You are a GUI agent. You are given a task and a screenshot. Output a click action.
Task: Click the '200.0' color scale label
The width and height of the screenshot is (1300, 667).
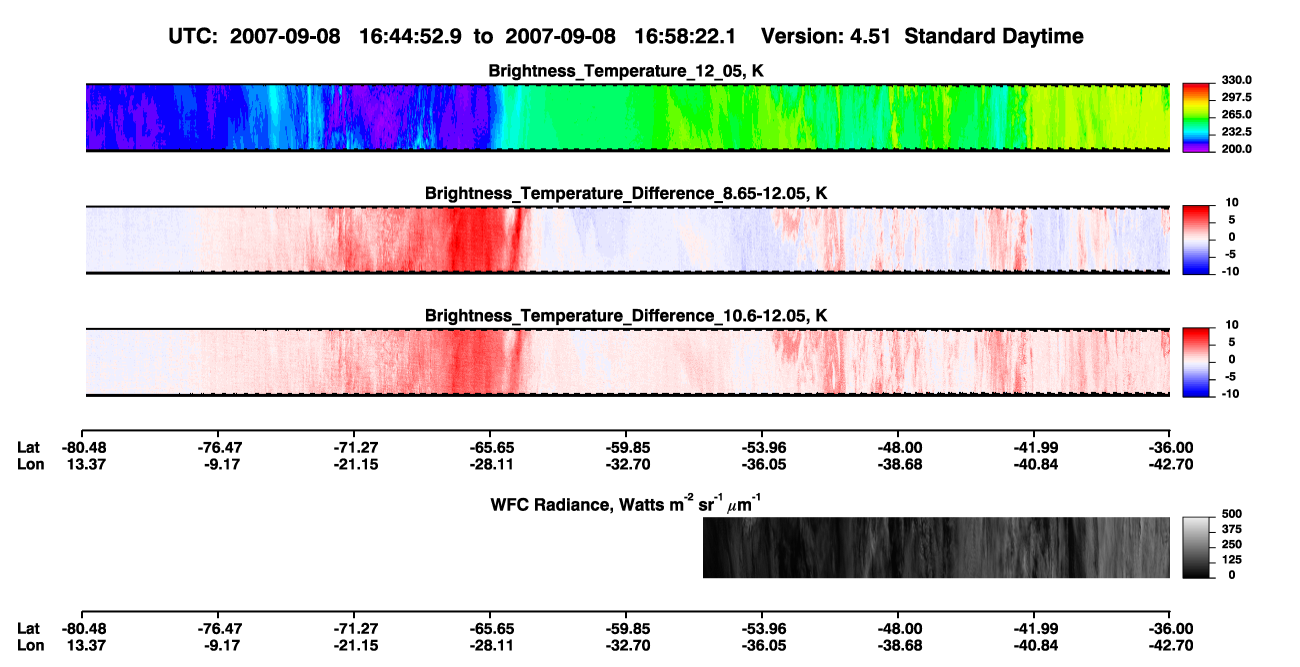tap(1238, 148)
